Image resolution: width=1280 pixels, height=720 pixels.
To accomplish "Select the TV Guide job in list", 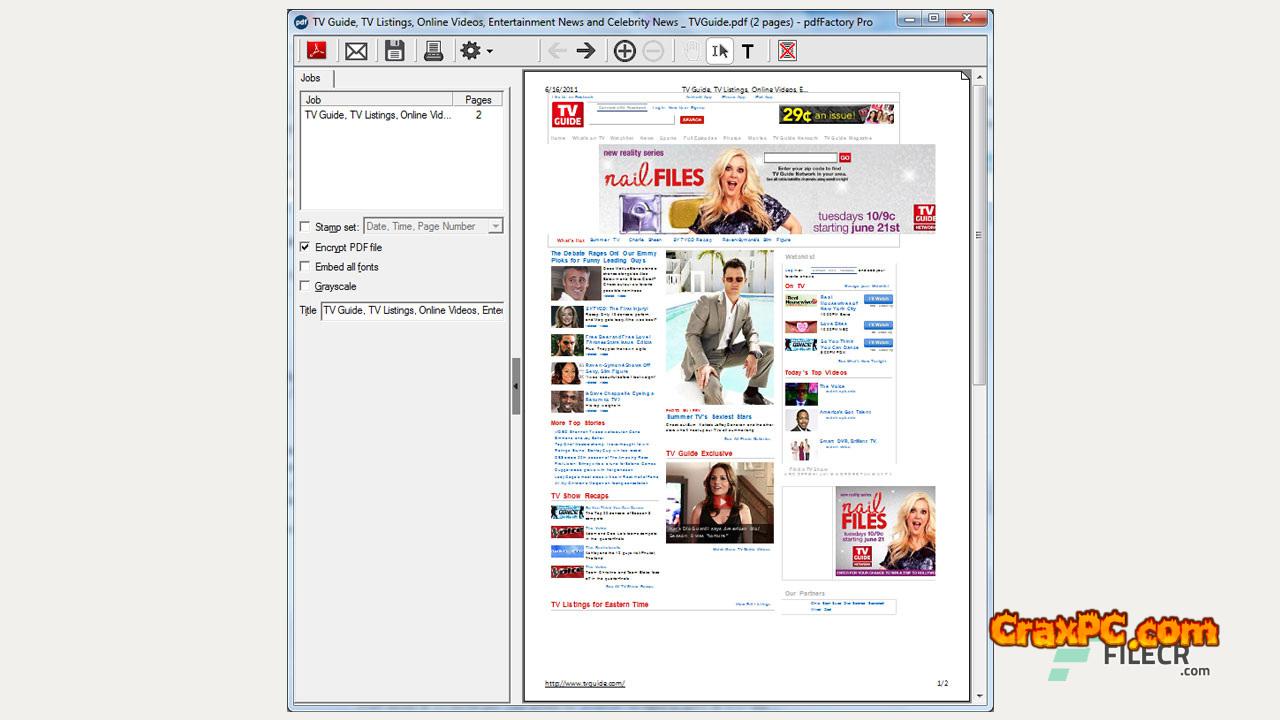I will (x=378, y=115).
